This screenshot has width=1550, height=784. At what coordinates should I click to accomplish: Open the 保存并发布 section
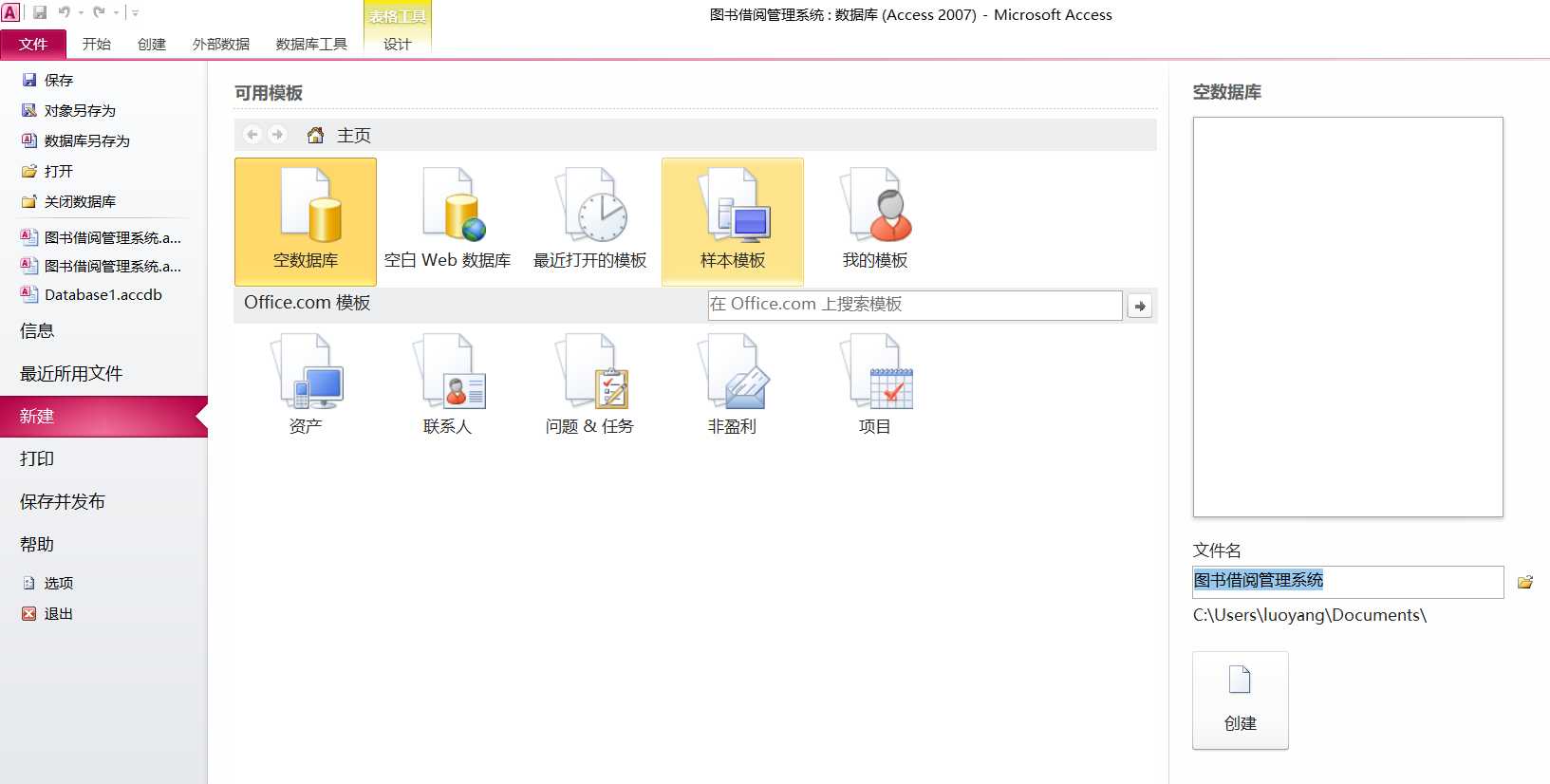click(62, 501)
